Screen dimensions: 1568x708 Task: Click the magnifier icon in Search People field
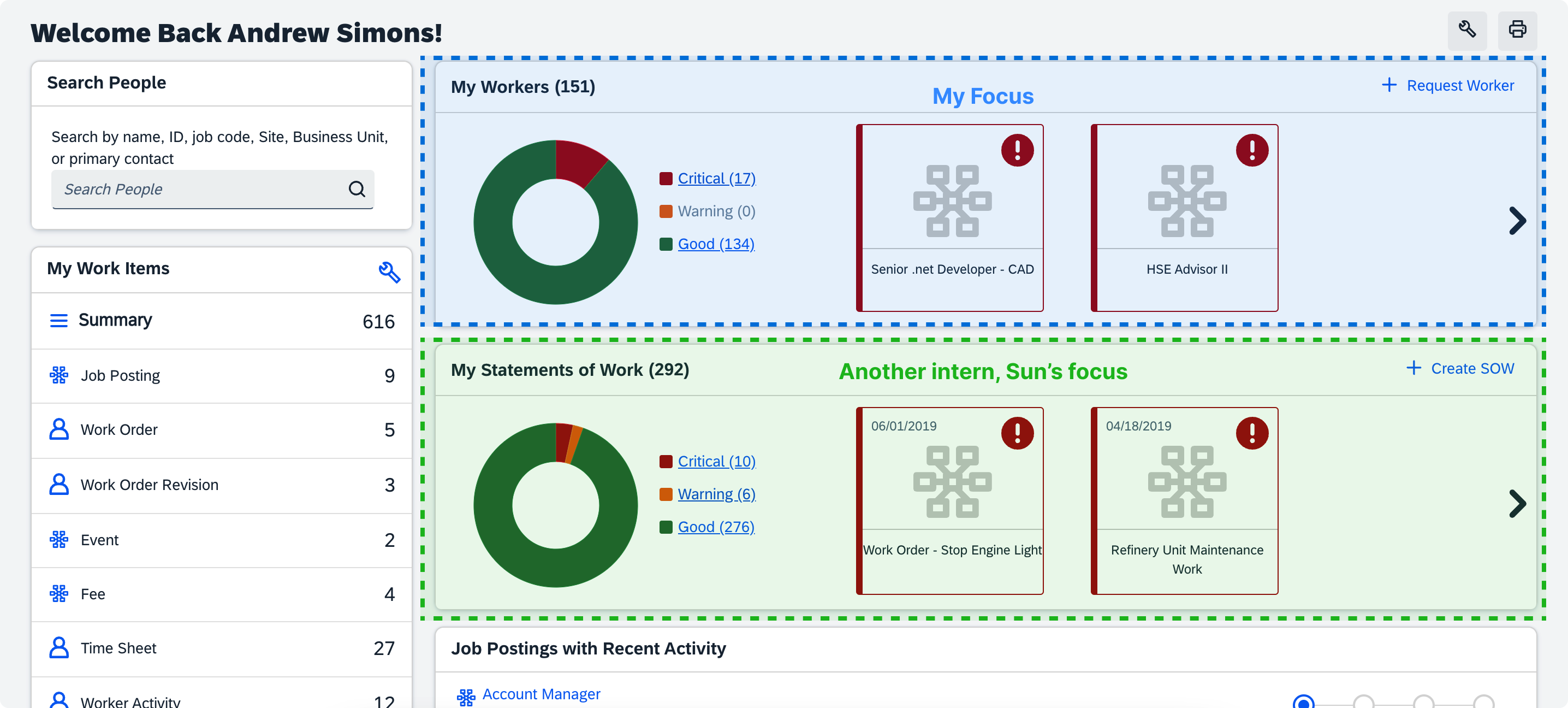tap(357, 189)
